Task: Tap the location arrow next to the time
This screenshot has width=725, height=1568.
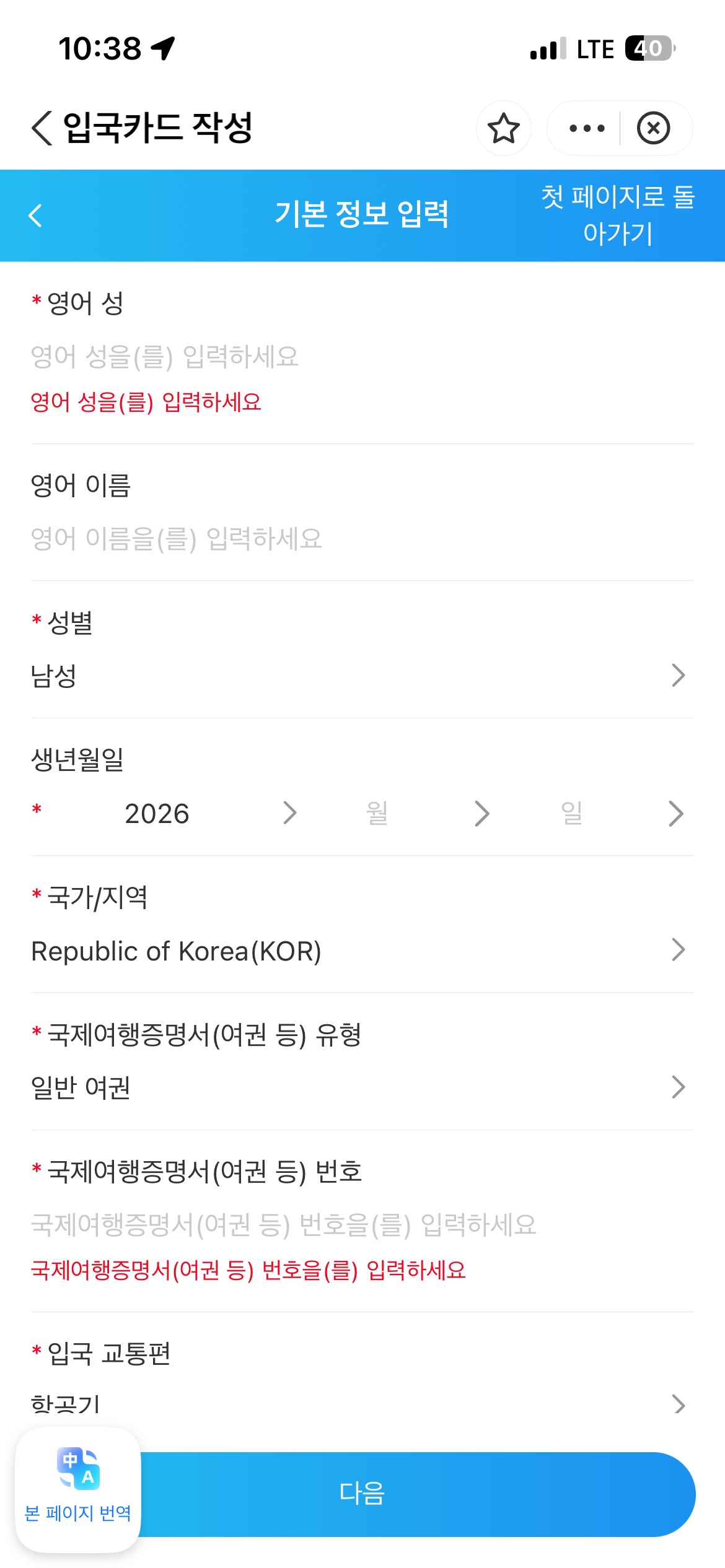Action: (x=163, y=48)
